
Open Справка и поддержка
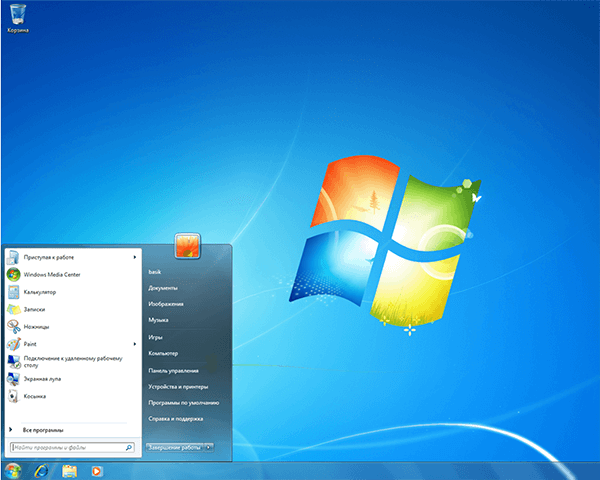(176, 419)
